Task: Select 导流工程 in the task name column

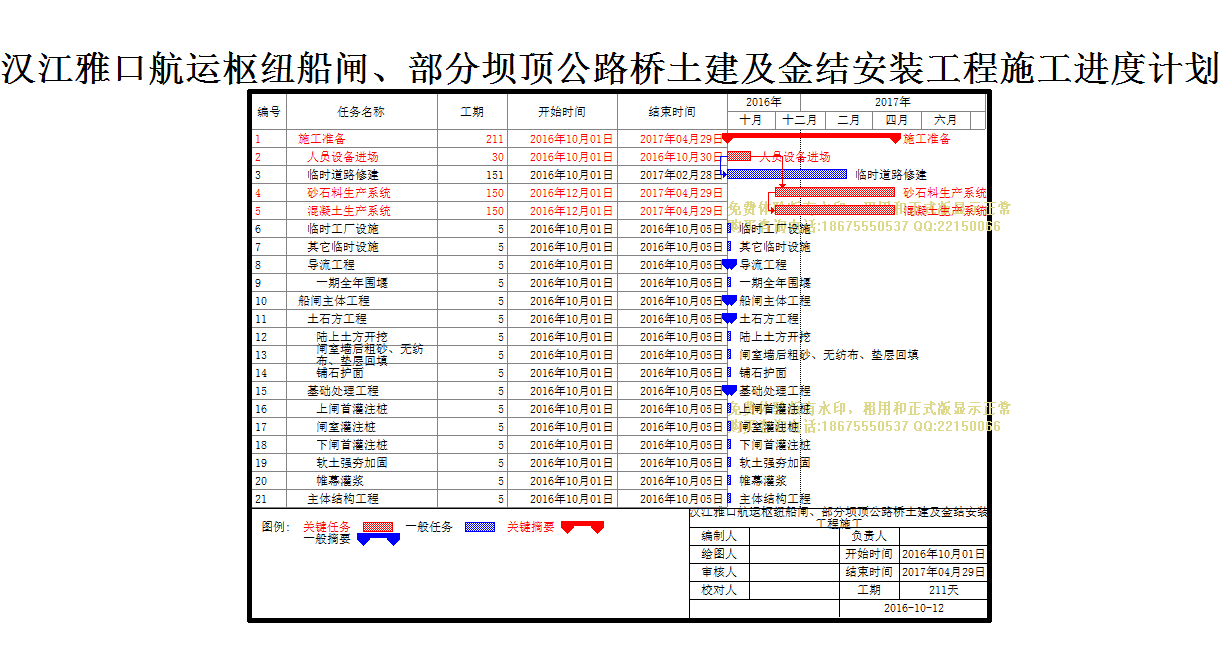Action: click(x=331, y=265)
